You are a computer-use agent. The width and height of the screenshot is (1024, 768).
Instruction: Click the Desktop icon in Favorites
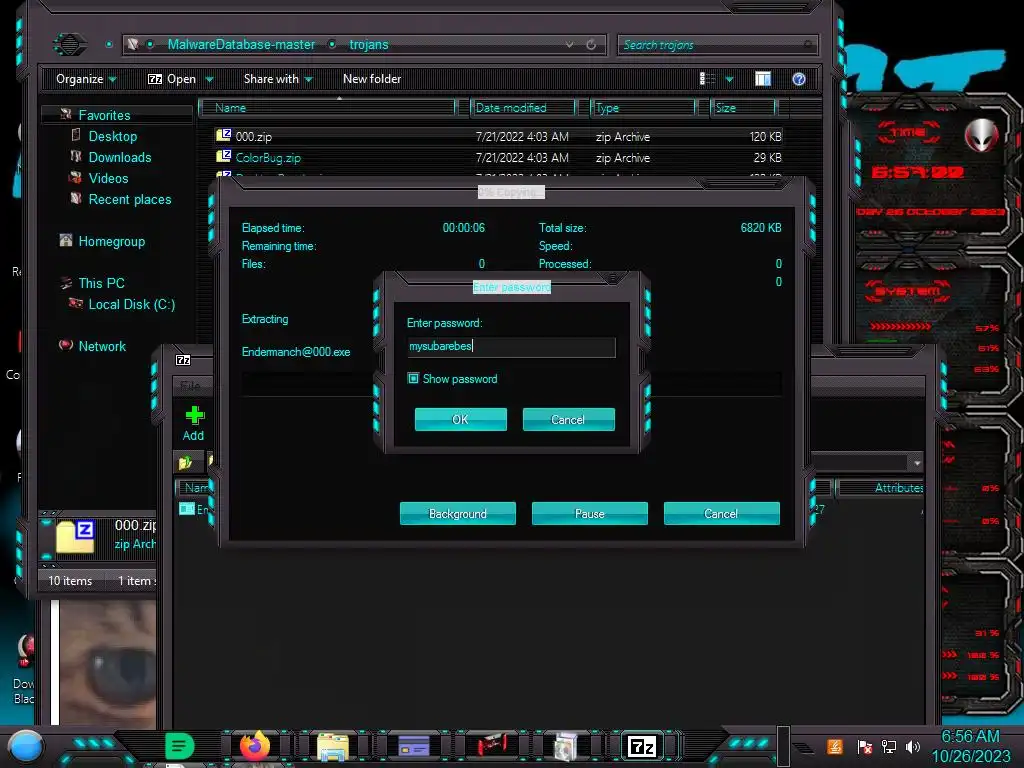pyautogui.click(x=76, y=135)
